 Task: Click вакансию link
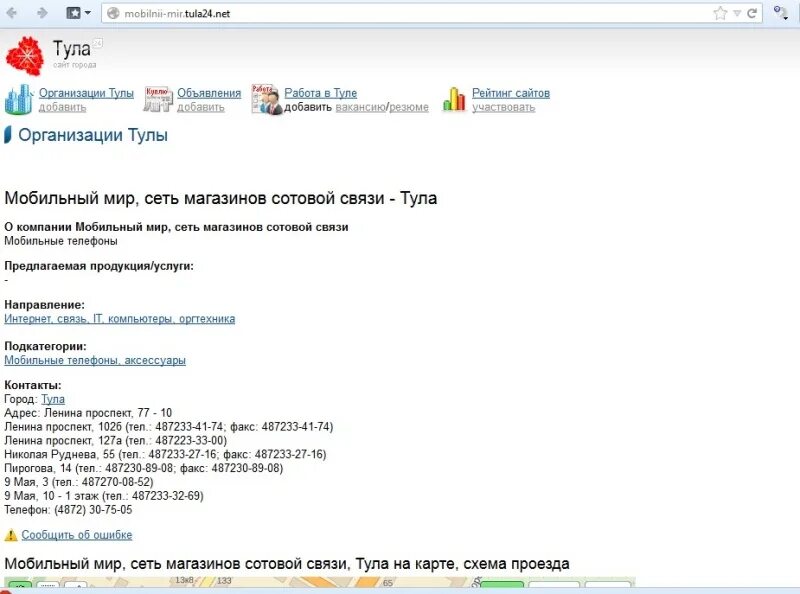[x=361, y=107]
